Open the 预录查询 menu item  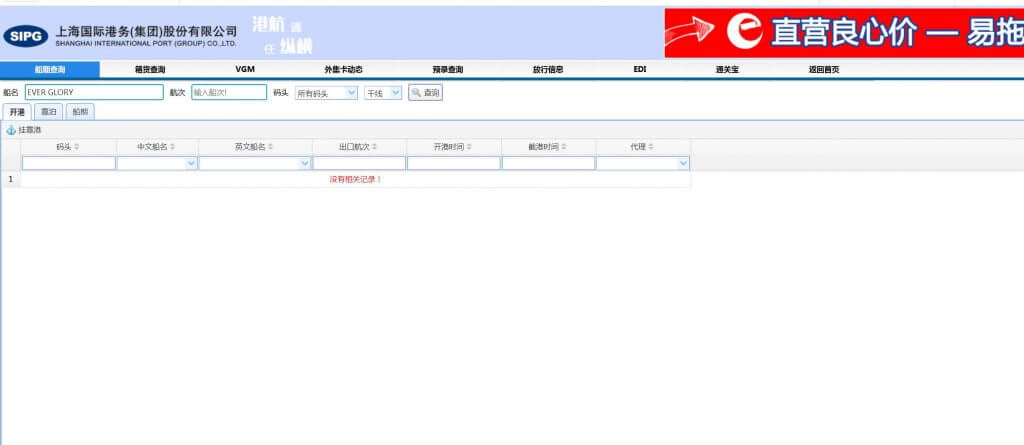coord(447,69)
